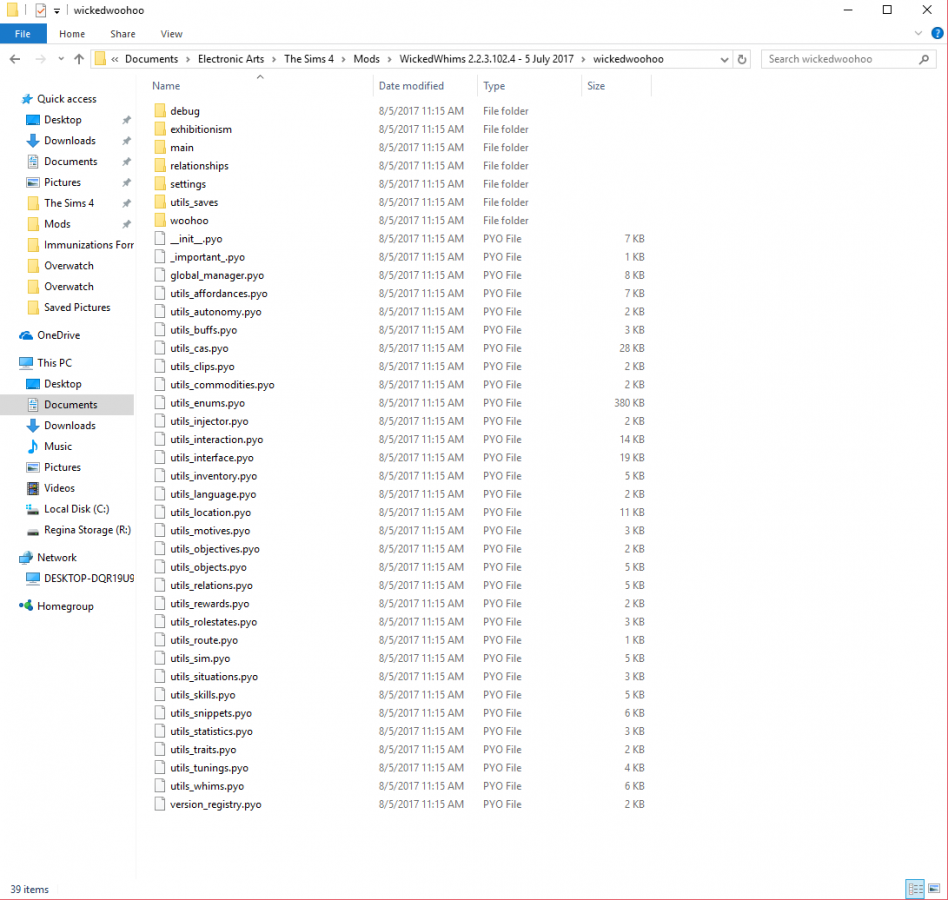Open the address bar history dropdown

(x=724, y=59)
